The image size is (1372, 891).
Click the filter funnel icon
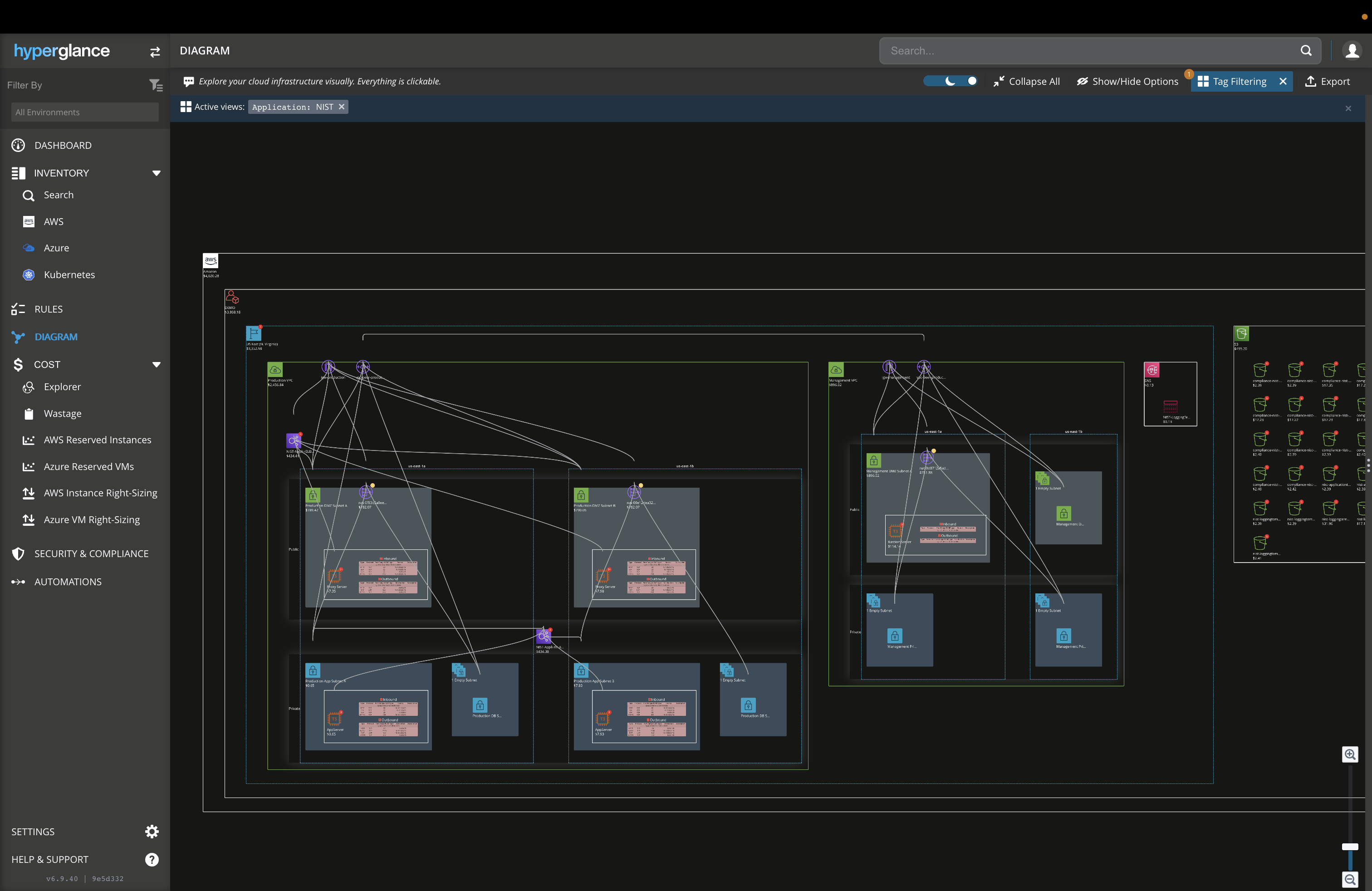(x=156, y=85)
